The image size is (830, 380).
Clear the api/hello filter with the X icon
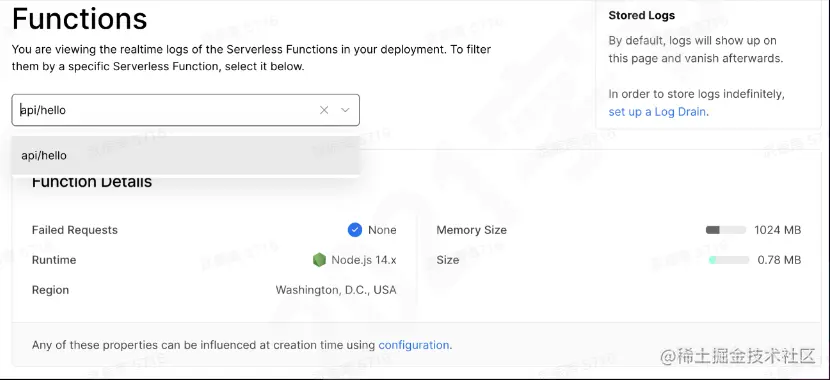(x=324, y=110)
